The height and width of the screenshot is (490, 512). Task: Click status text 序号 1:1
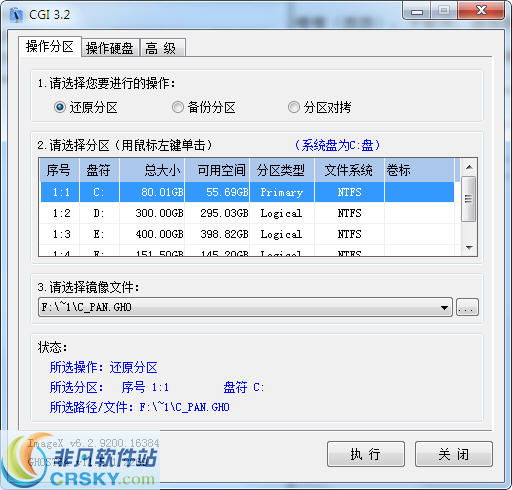click(x=145, y=387)
